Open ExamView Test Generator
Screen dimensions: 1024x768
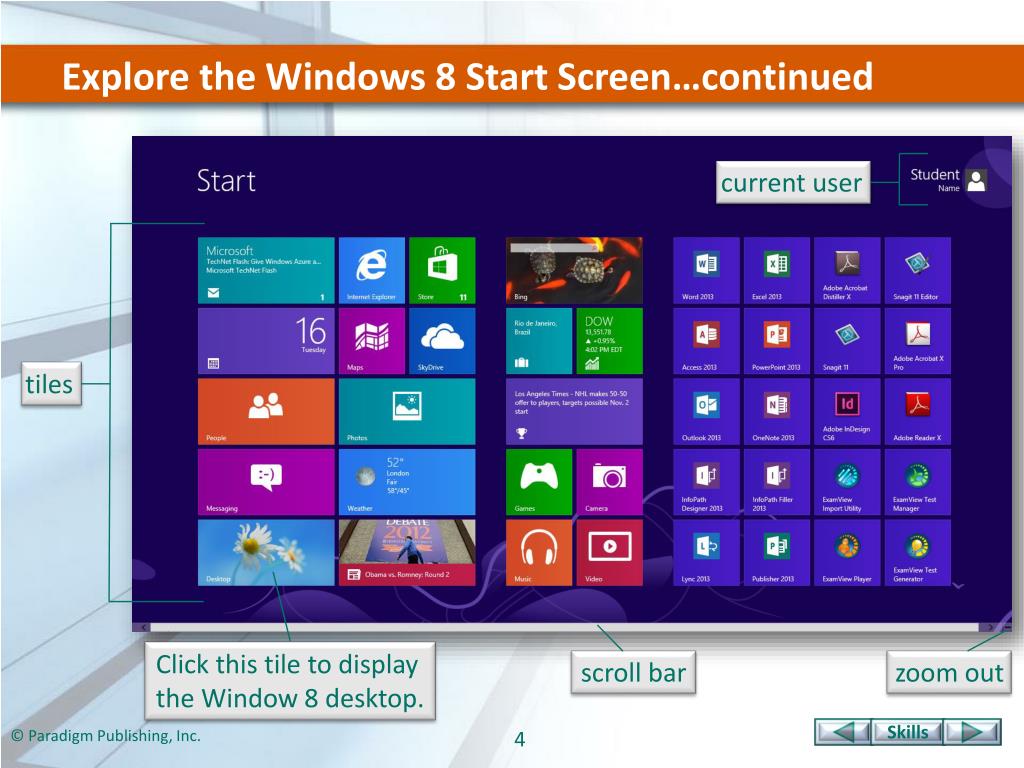coord(918,552)
